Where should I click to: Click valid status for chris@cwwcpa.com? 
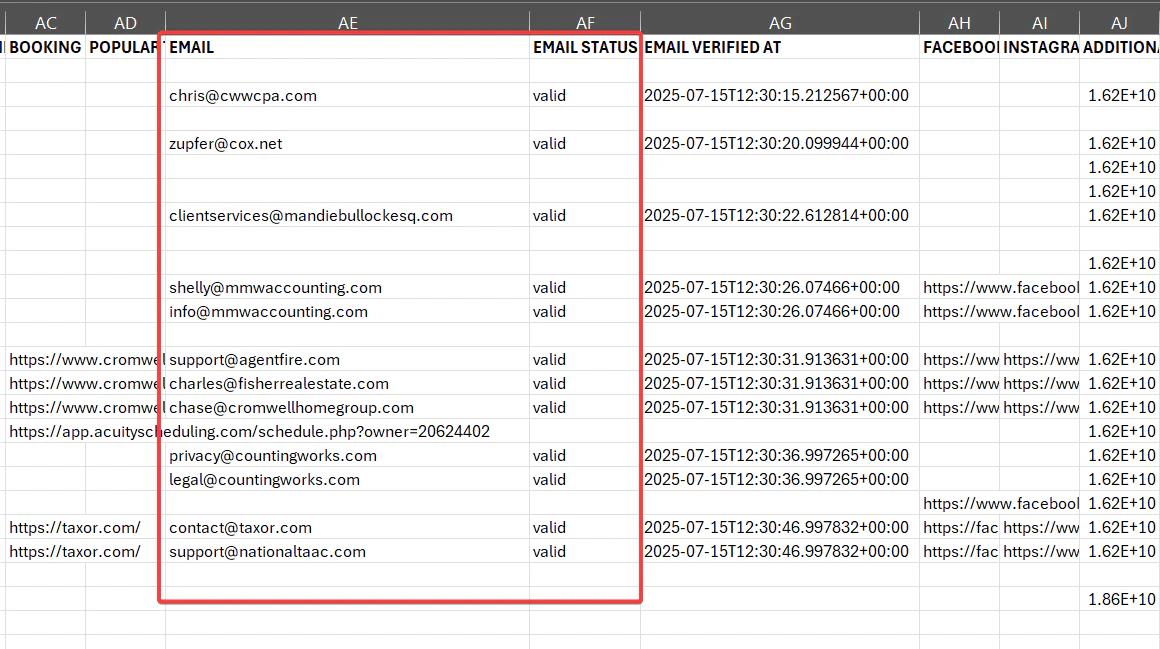585,95
